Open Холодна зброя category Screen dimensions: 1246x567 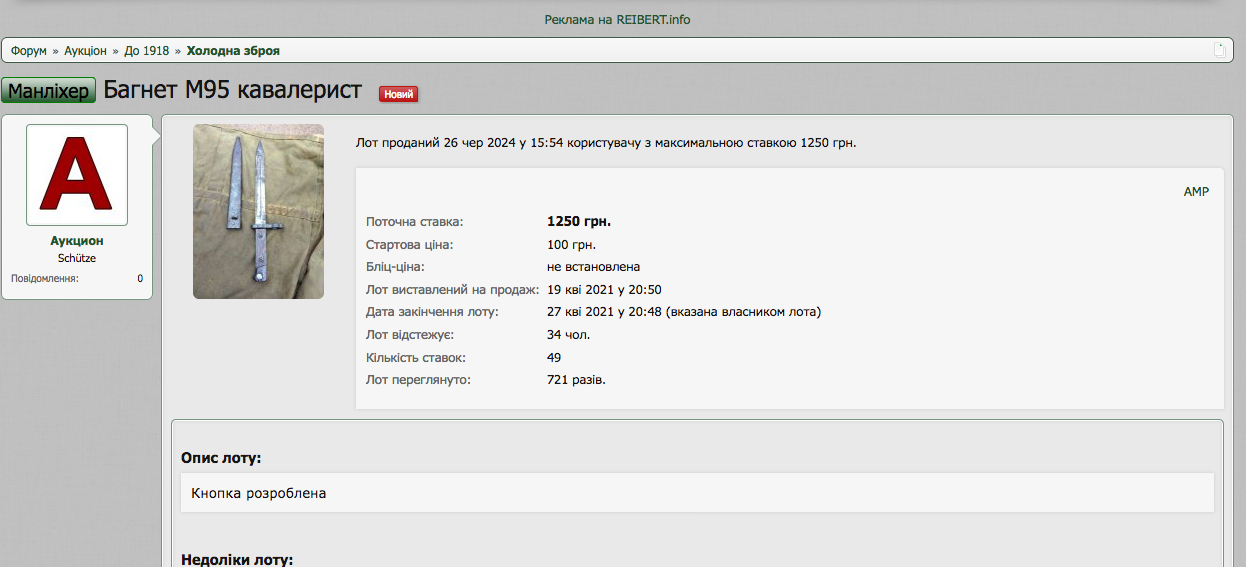tap(233, 50)
